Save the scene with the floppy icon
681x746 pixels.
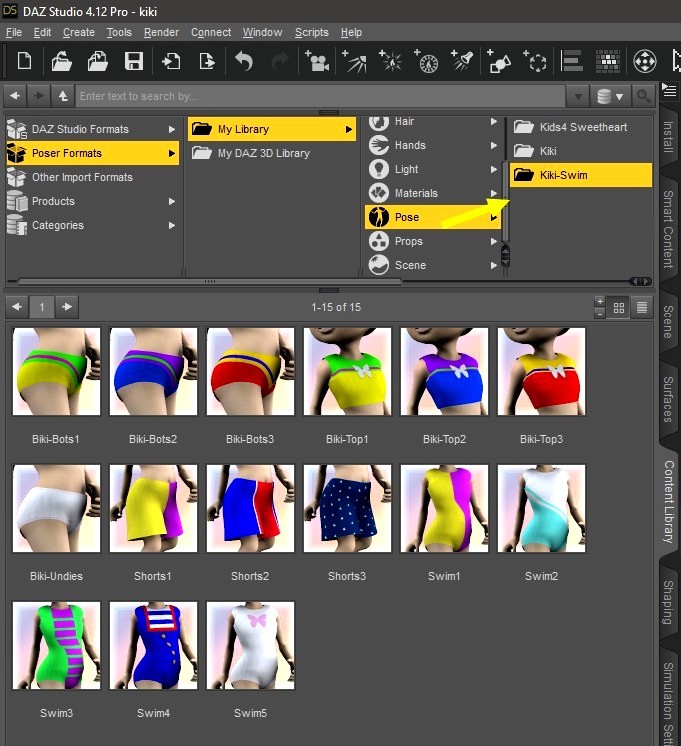pyautogui.click(x=134, y=62)
